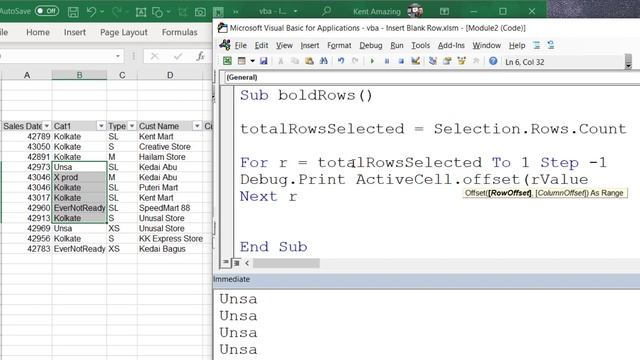
Task: Click the Break pause icon in VBA toolbar
Action: 387,62
